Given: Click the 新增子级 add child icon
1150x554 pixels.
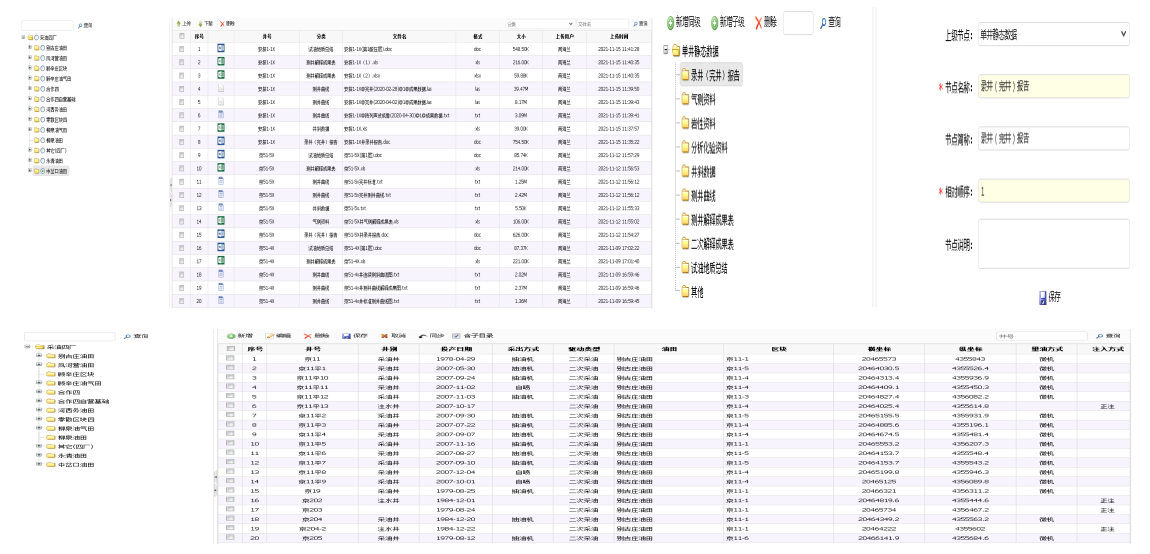Looking at the screenshot, I should tap(716, 22).
